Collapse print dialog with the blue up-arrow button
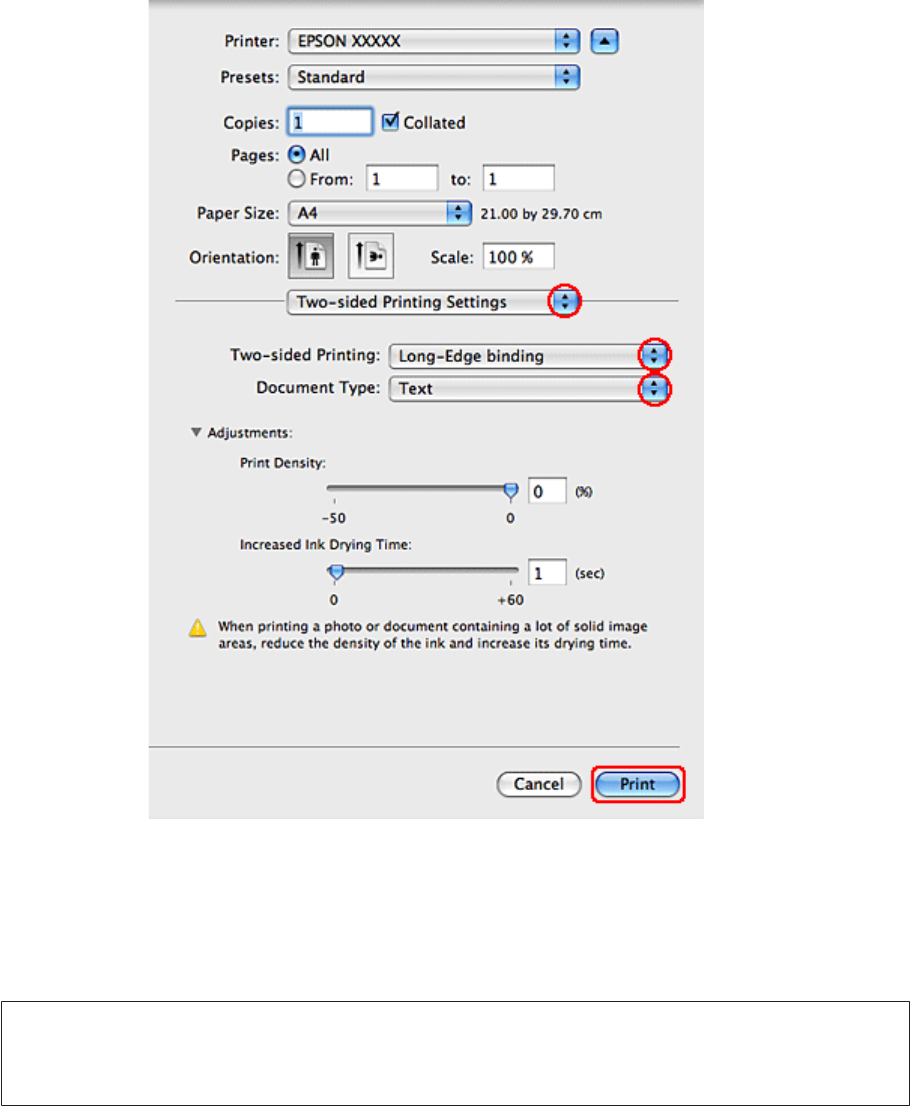Image resolution: width=910 pixels, height=1107 pixels. [x=604, y=41]
